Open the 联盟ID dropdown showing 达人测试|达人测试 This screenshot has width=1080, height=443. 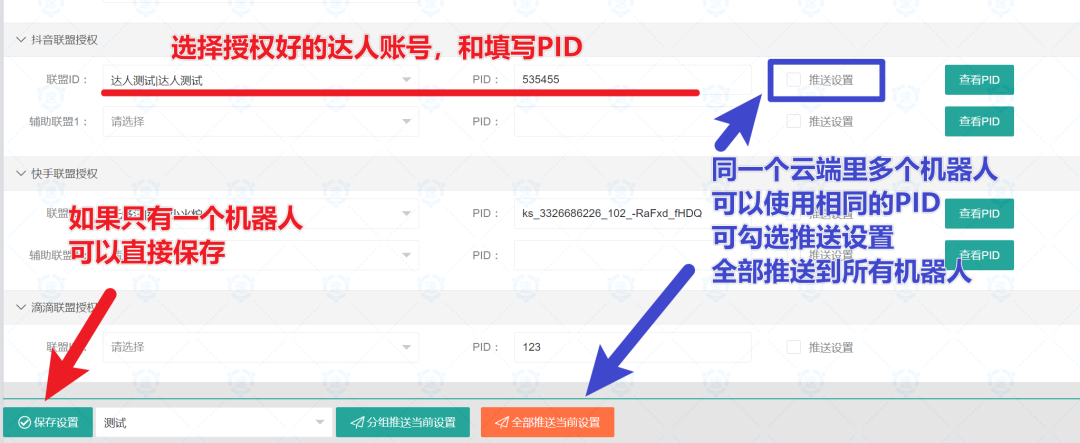click(x=261, y=80)
